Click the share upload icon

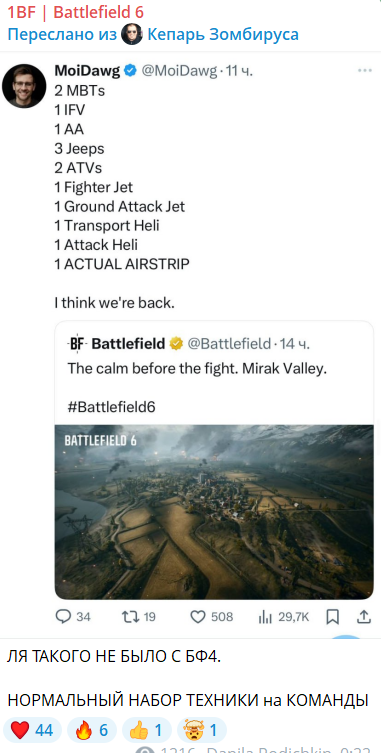364,617
